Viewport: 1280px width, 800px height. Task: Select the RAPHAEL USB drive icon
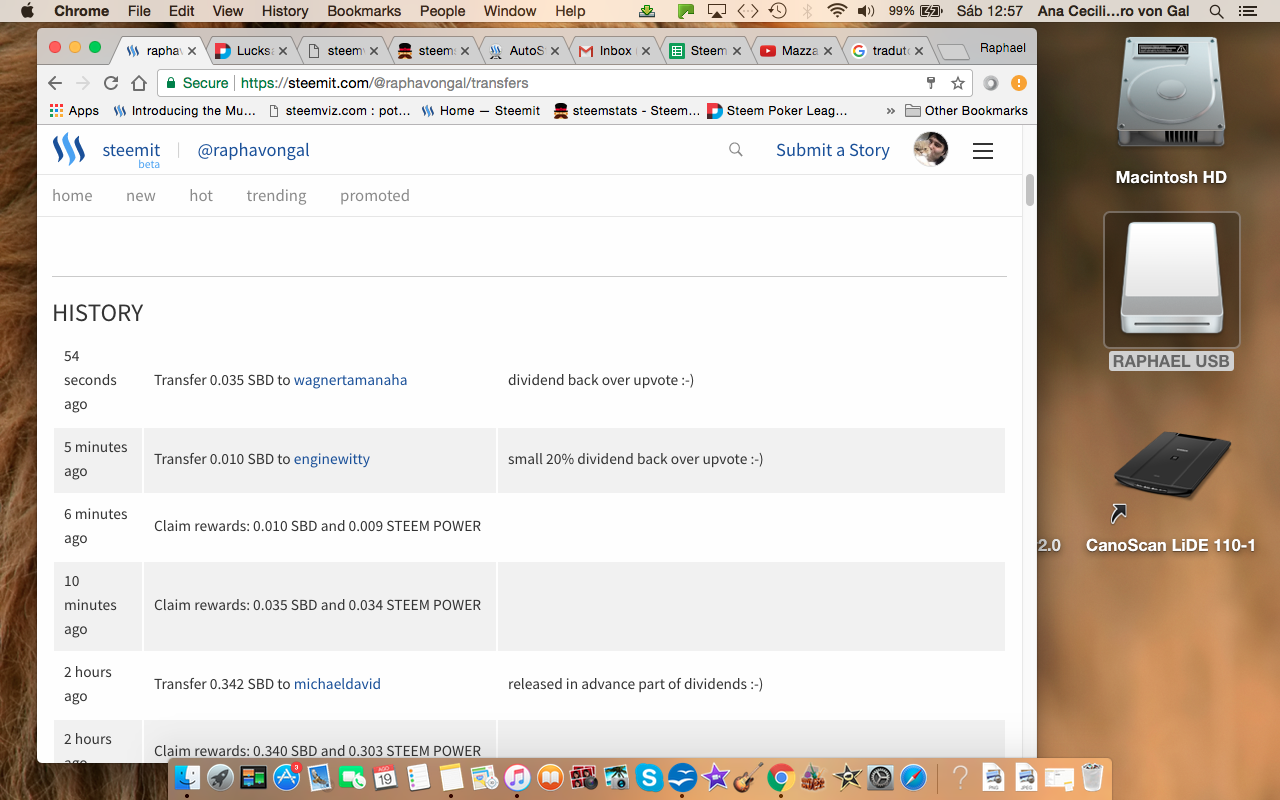click(1171, 279)
